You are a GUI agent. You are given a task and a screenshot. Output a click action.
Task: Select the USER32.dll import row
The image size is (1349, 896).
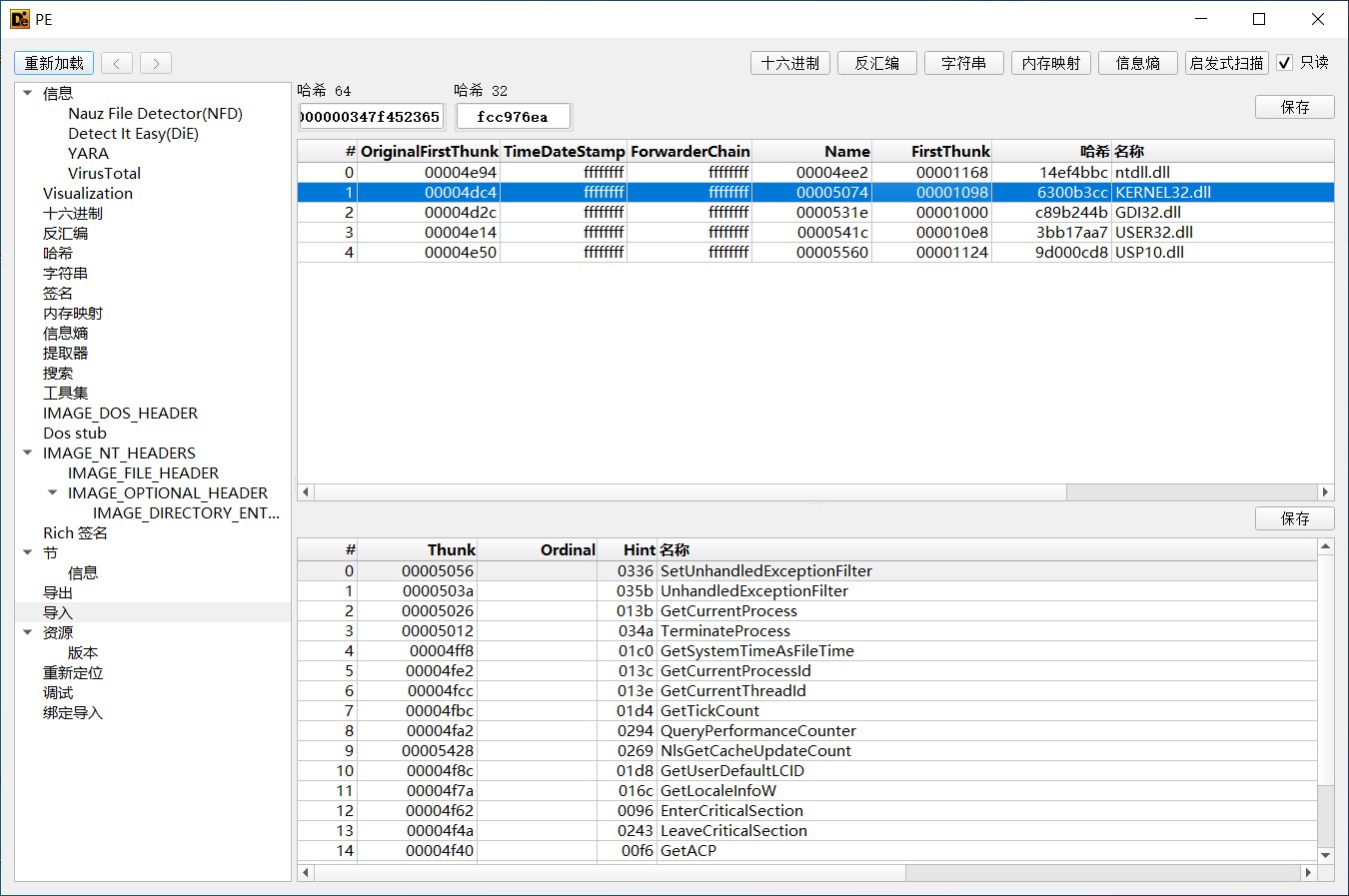(x=815, y=232)
